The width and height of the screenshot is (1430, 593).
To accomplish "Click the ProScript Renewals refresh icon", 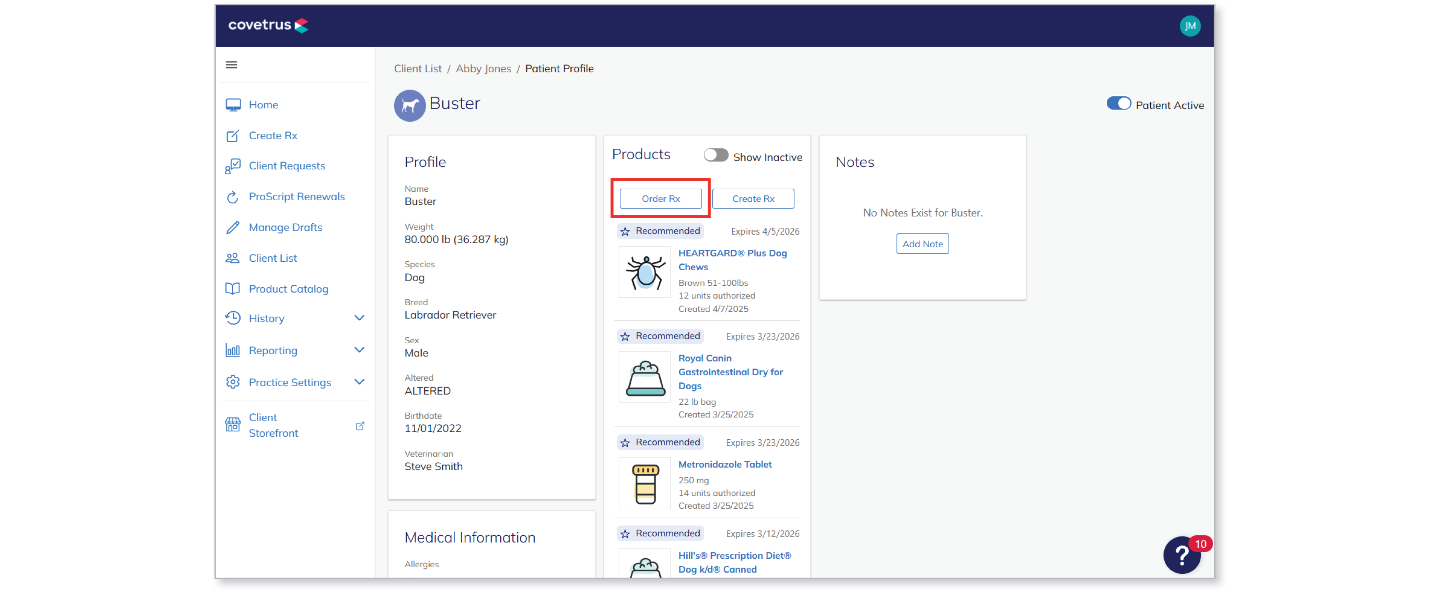I will [x=233, y=197].
